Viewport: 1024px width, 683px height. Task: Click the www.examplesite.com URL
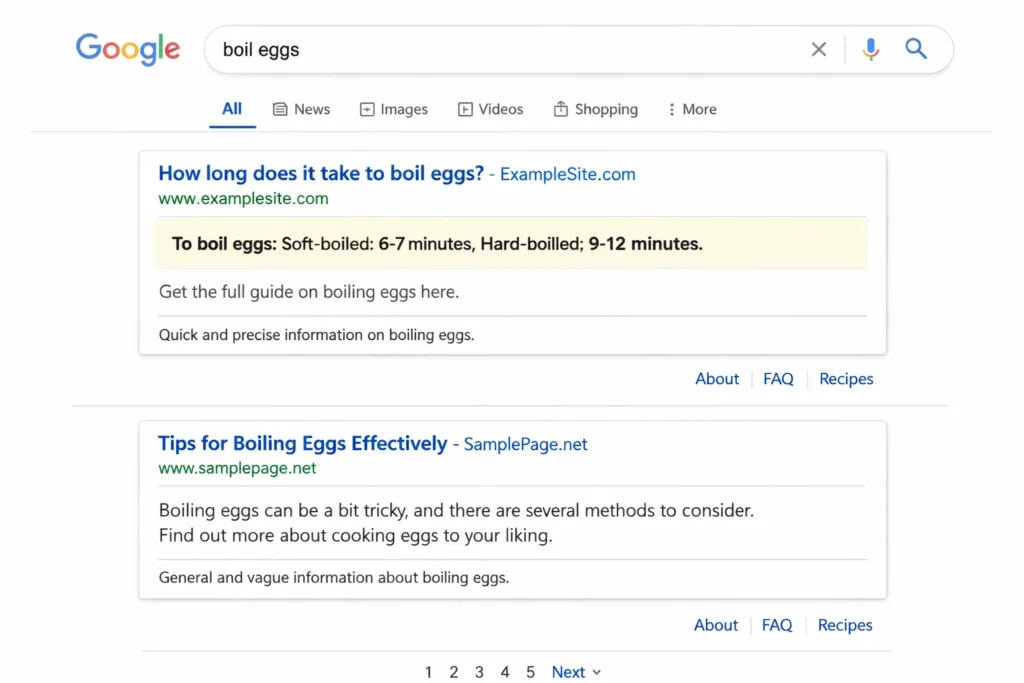click(243, 198)
